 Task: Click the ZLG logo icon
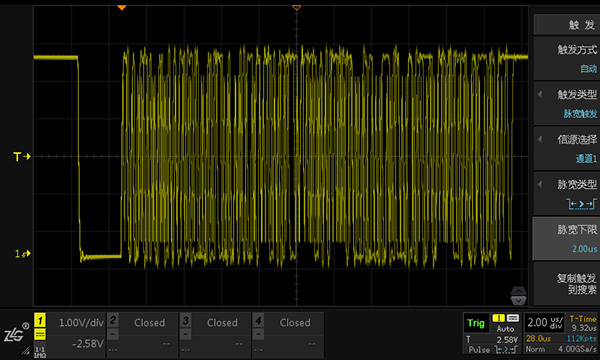tap(15, 335)
